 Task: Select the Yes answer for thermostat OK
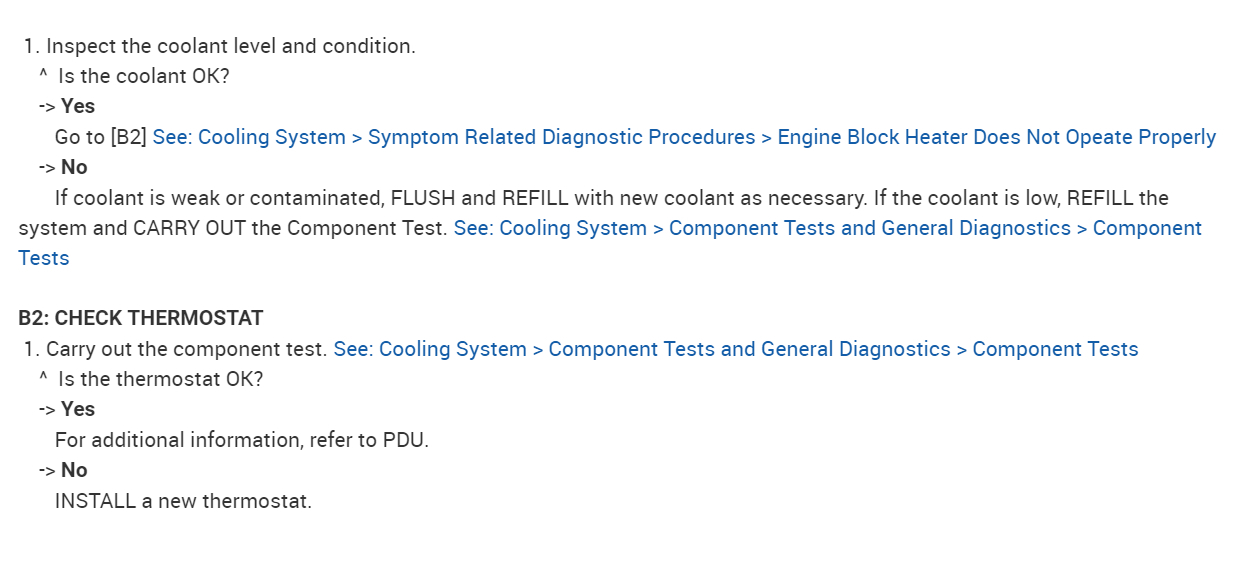78,409
